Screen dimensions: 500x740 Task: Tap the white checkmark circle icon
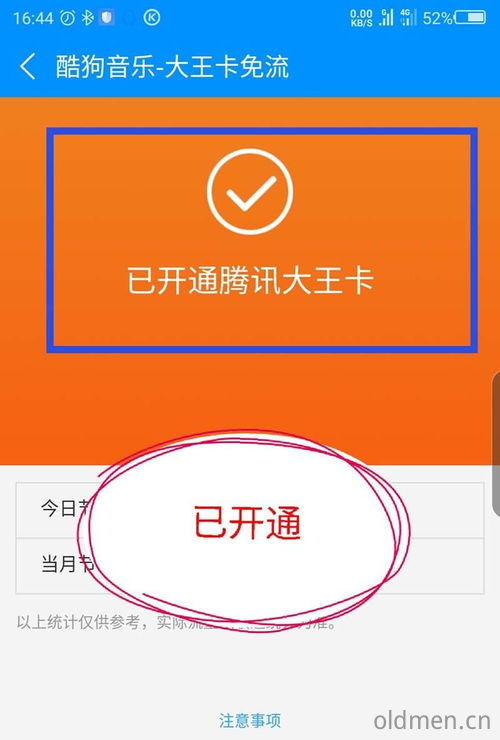250,191
